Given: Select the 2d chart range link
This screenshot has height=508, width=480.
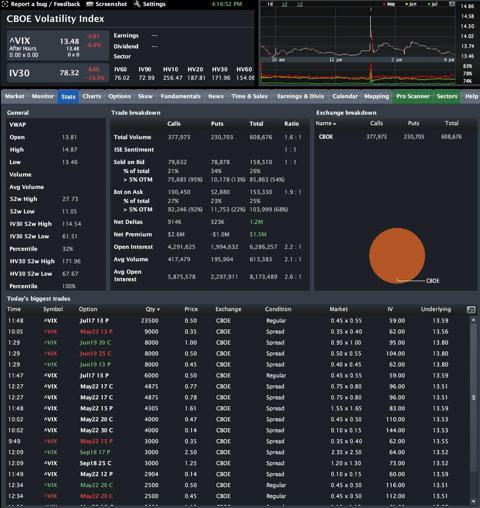Looking at the screenshot, I should pos(284,4).
